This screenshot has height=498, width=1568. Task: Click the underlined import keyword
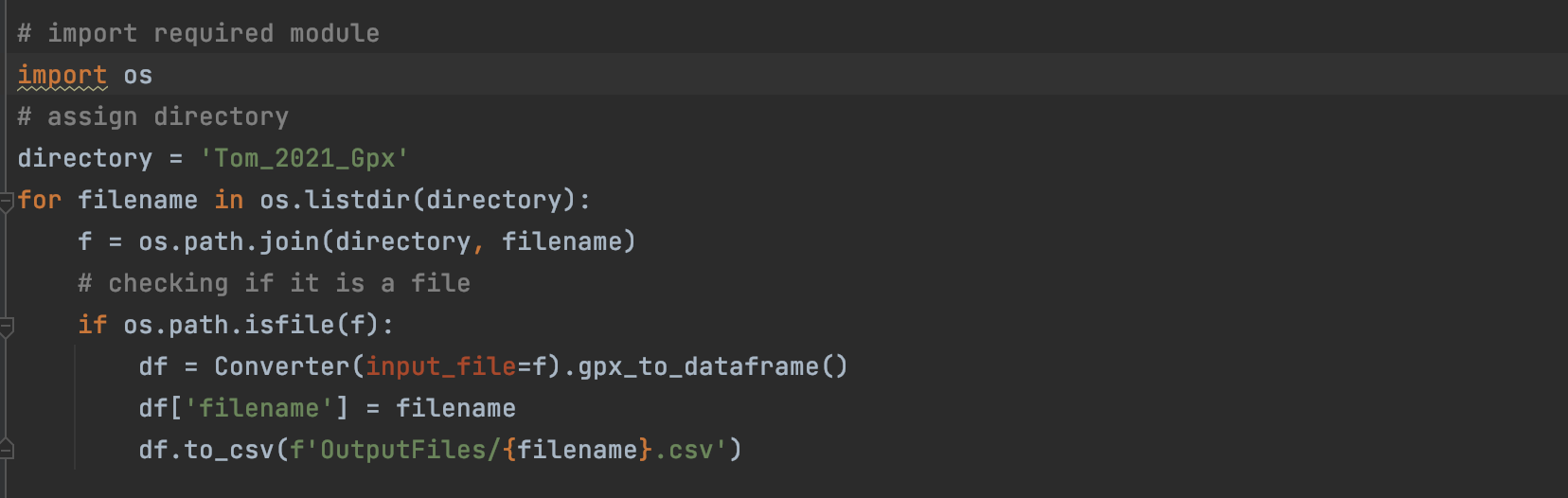[x=62, y=75]
